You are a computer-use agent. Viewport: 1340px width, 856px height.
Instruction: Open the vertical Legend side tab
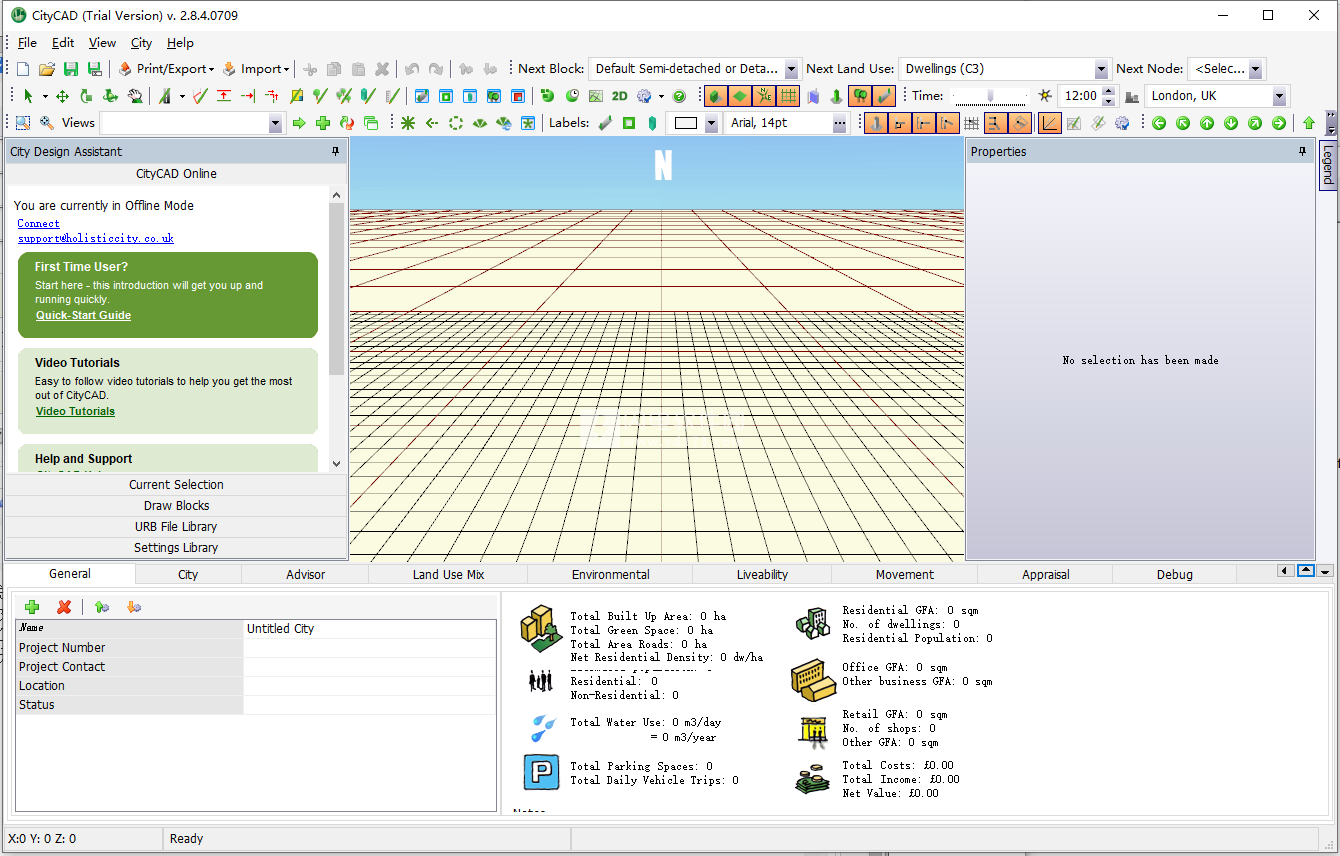[1328, 165]
